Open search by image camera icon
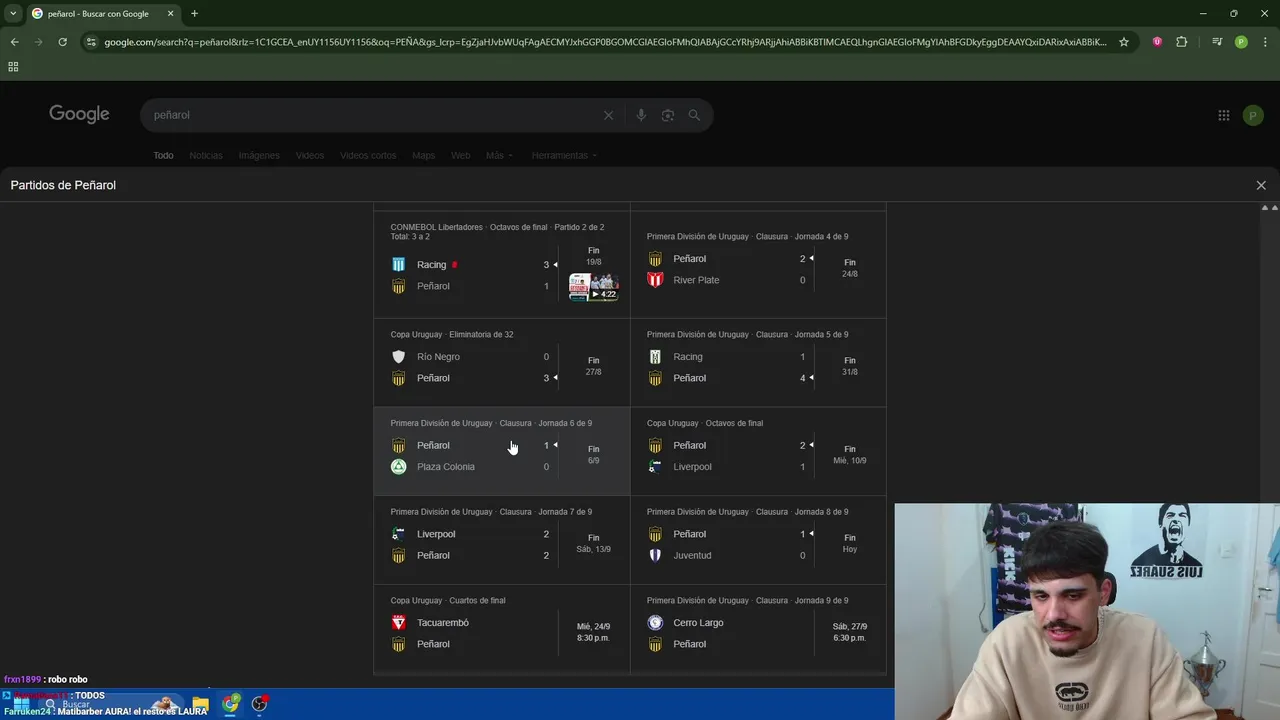The height and width of the screenshot is (720, 1280). point(668,115)
